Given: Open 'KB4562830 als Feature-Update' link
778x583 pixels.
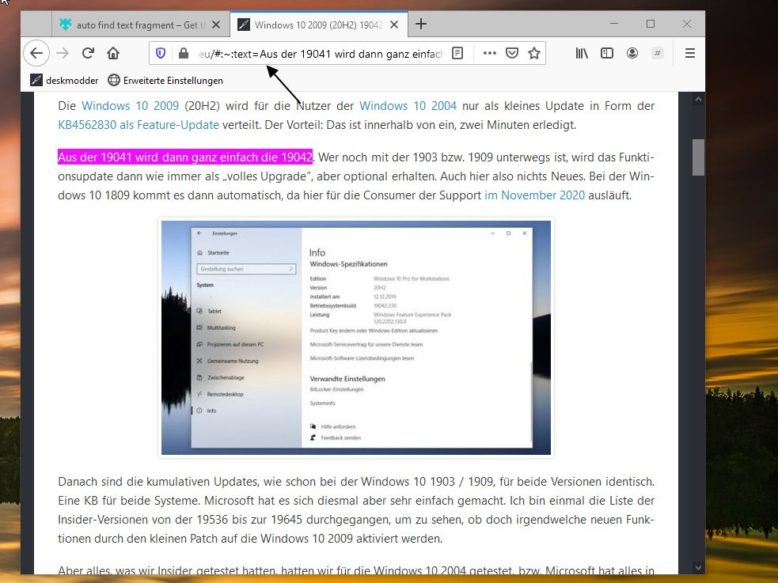Looking at the screenshot, I should [138, 125].
